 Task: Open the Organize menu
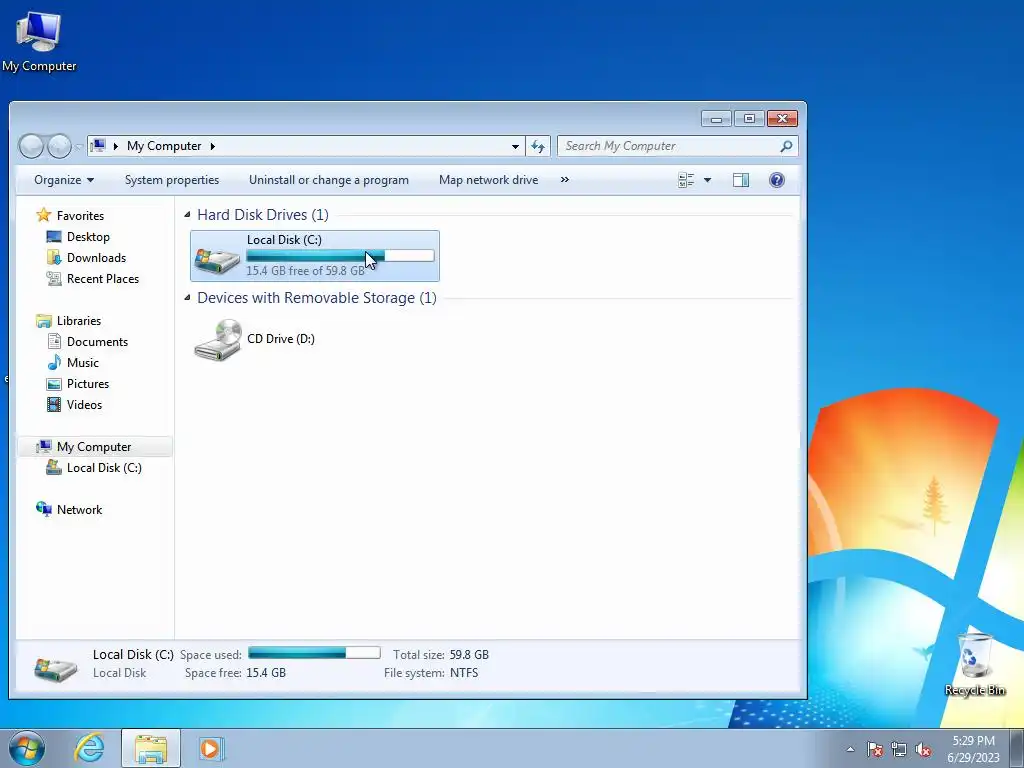(63, 180)
